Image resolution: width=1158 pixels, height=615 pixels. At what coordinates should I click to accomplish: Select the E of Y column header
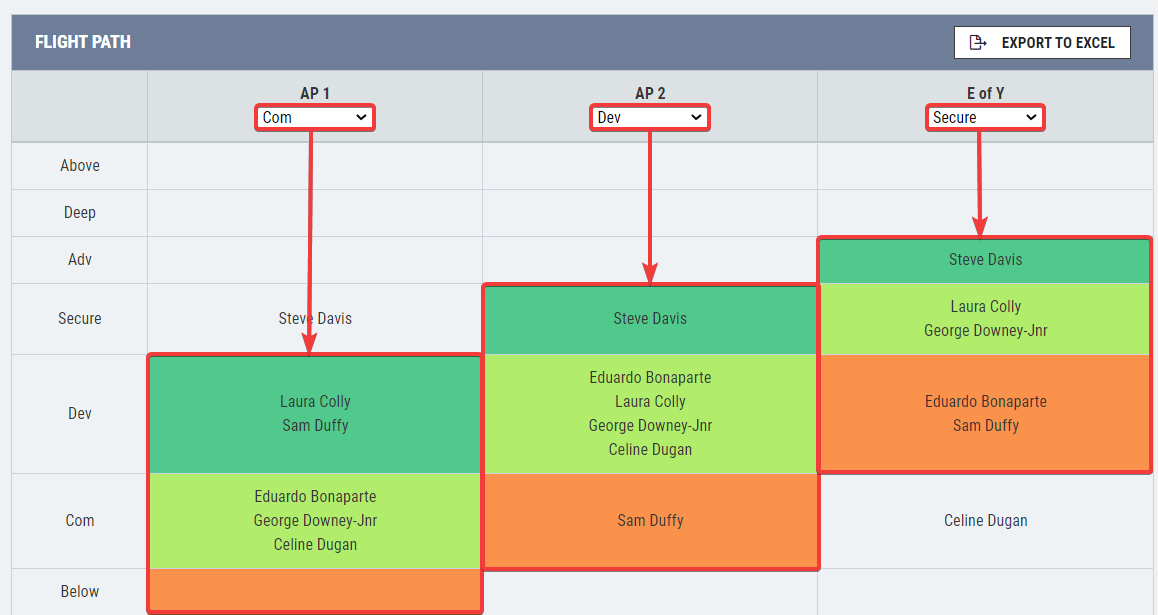point(985,93)
